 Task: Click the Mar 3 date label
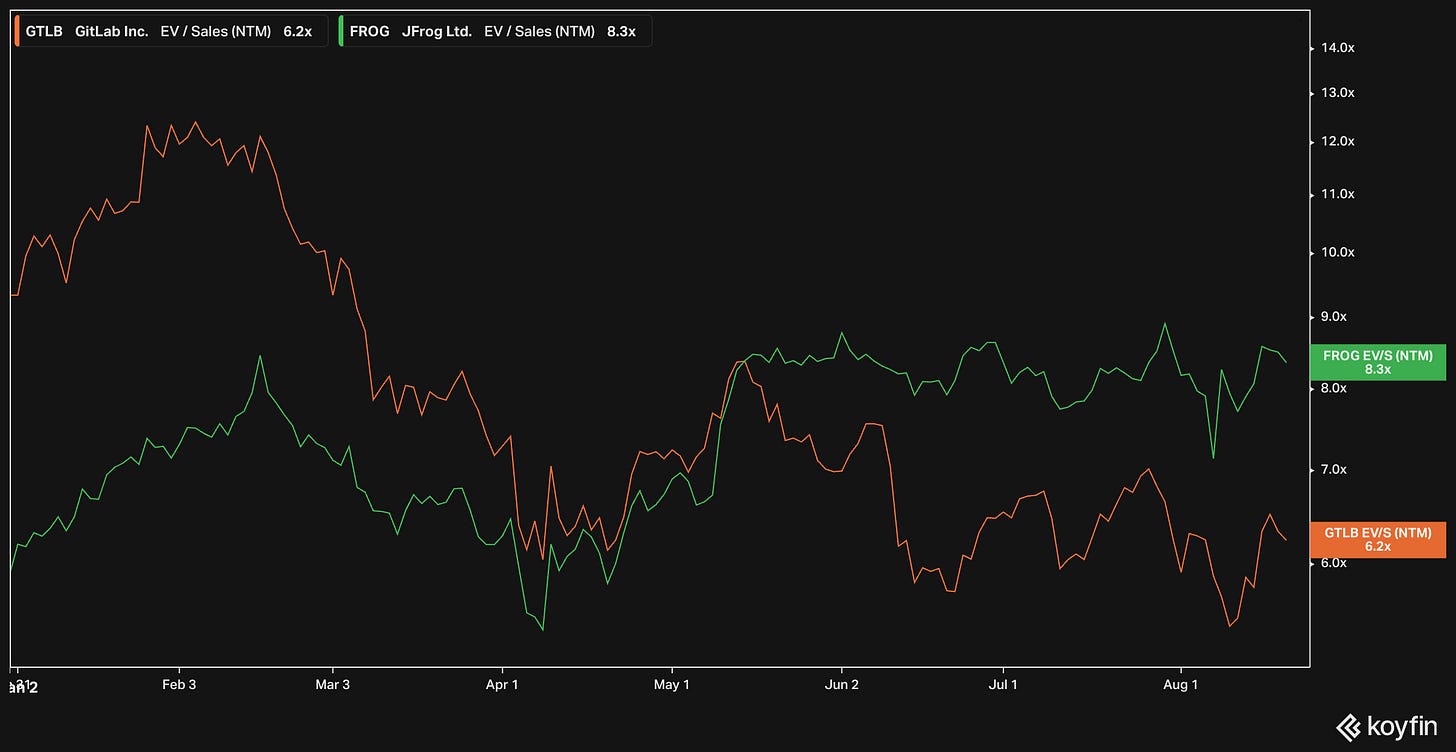tap(333, 685)
